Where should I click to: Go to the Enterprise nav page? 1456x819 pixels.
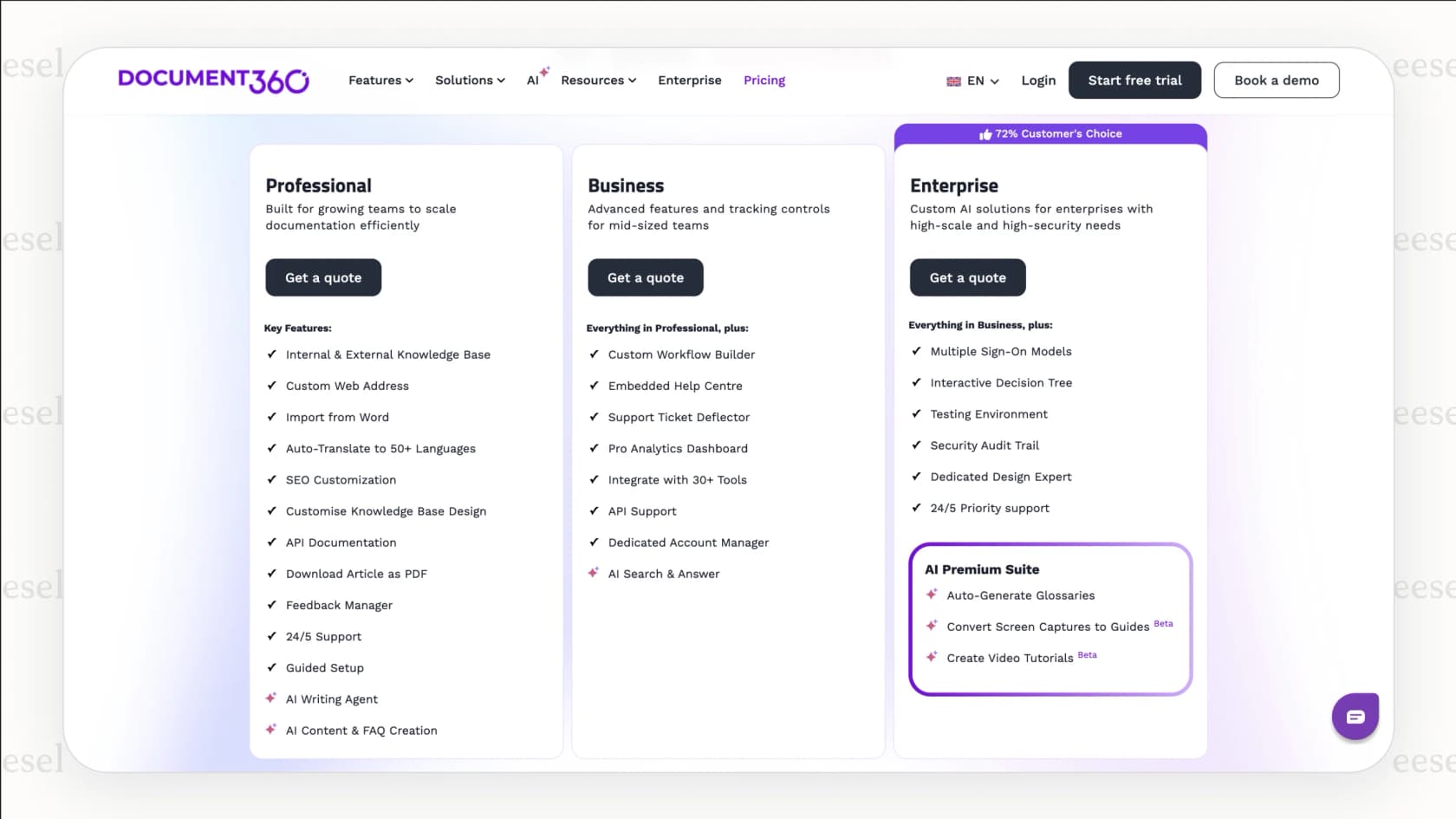coord(690,81)
